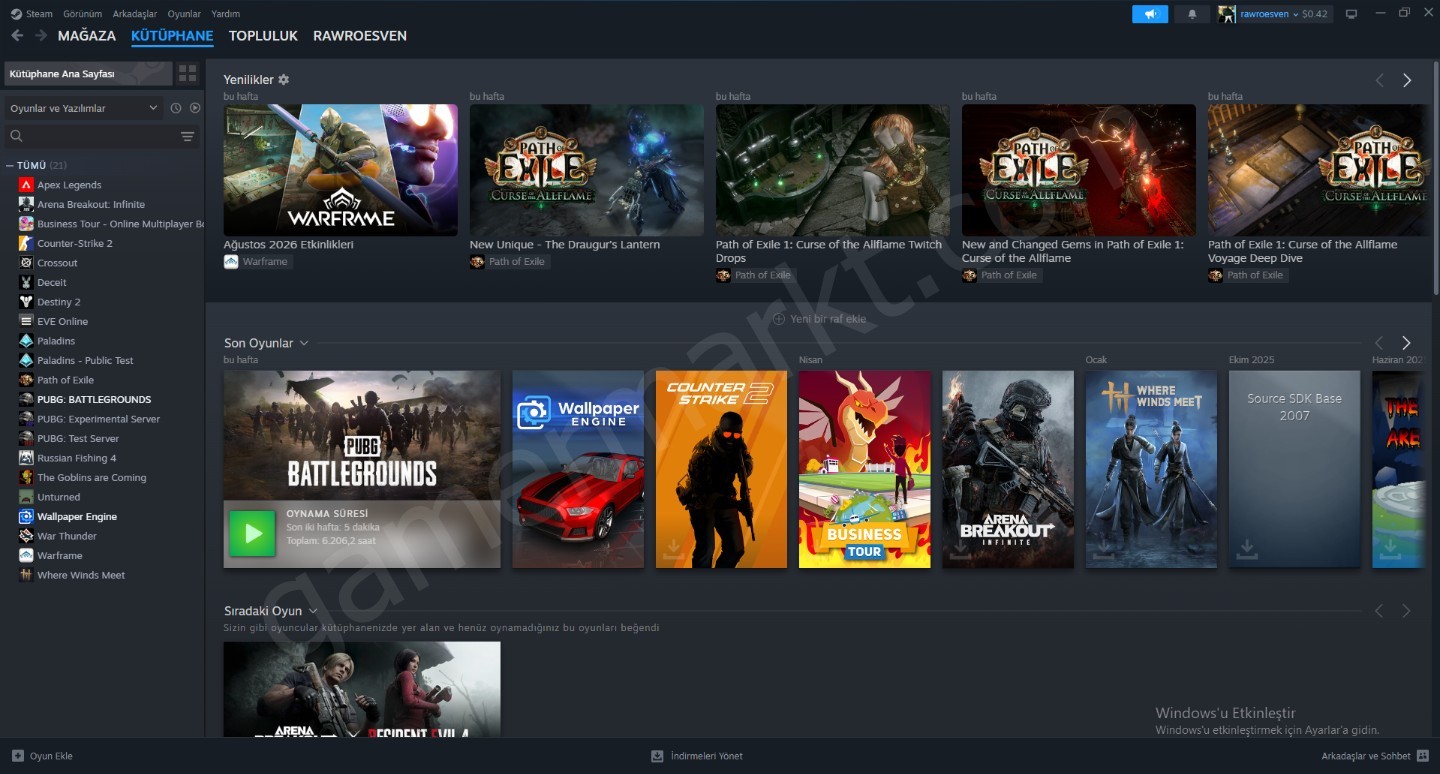The width and height of the screenshot is (1440, 774).
Task: Click download icon on Where Winds Meet cover
Action: [x=1104, y=549]
